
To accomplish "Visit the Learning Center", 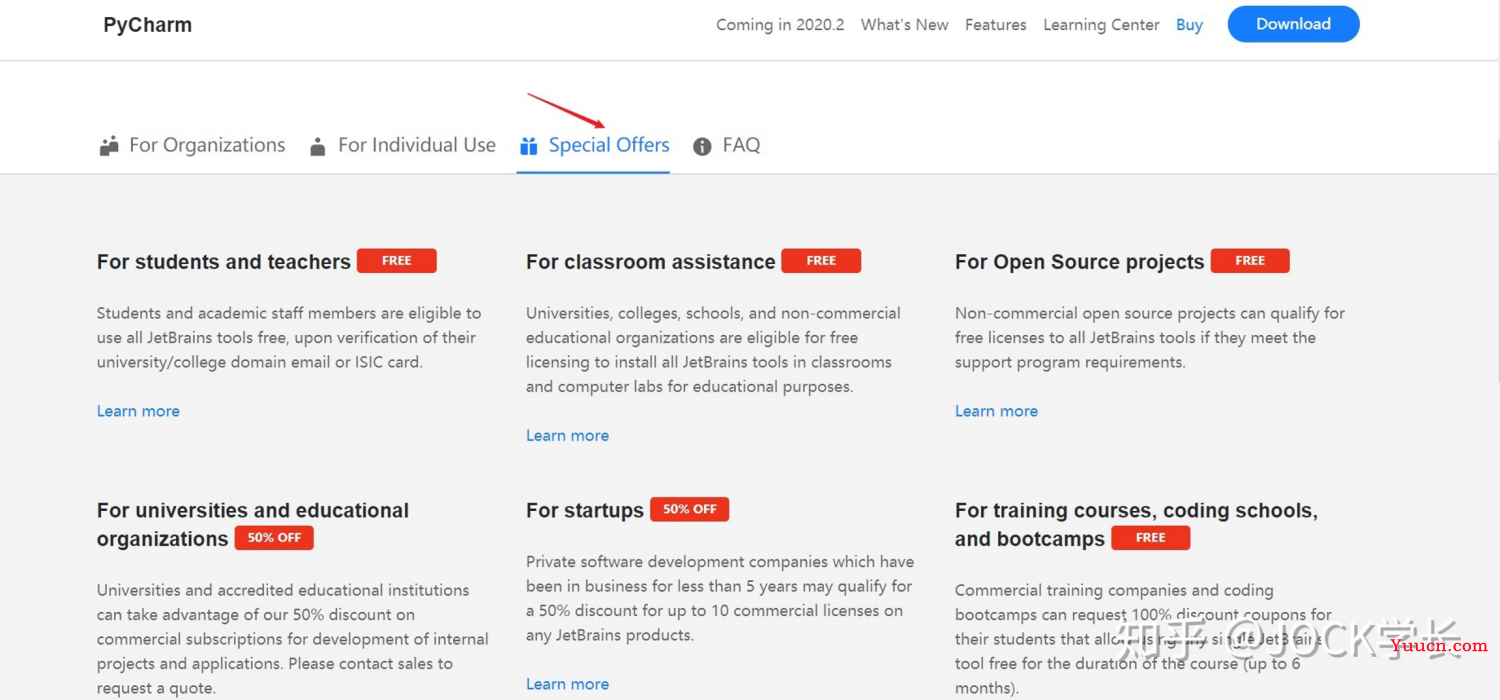I will tap(1101, 25).
